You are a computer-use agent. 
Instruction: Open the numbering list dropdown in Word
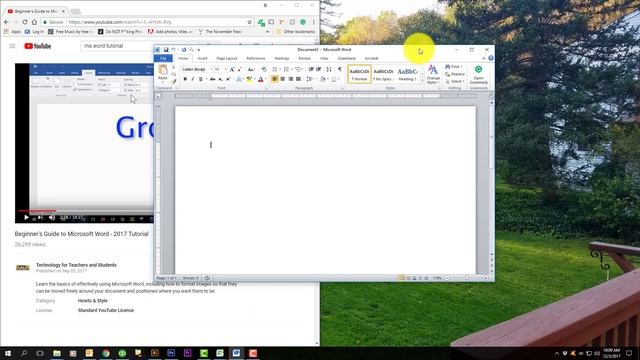291,70
